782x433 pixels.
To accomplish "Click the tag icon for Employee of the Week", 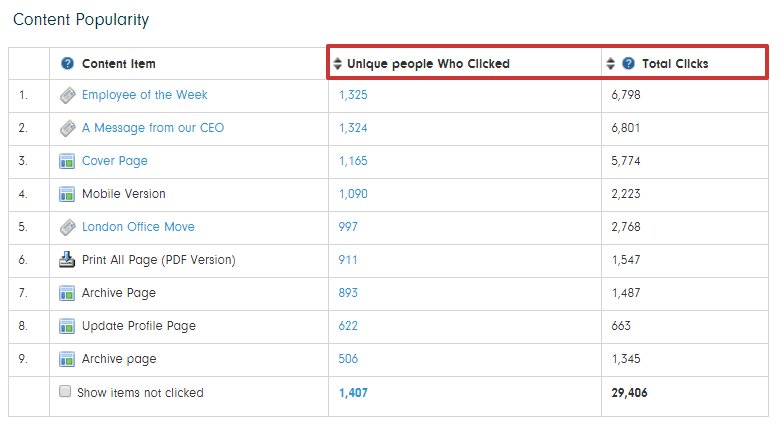I will coord(67,95).
